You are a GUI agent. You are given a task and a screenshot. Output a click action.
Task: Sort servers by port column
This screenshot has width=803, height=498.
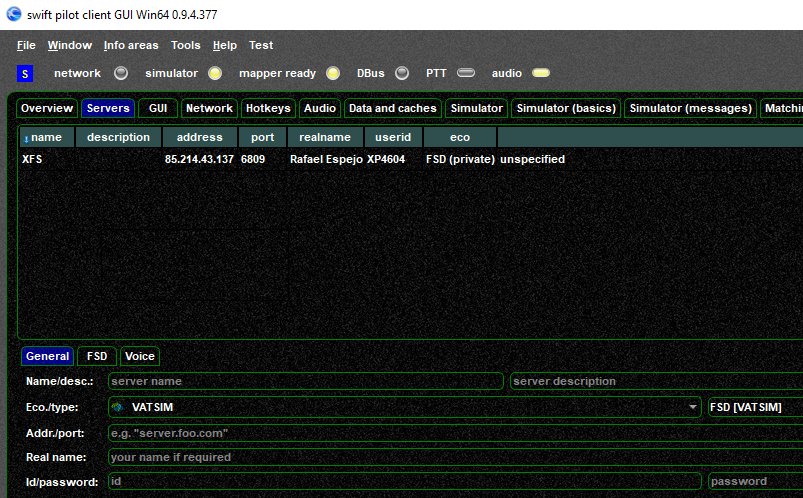tap(263, 137)
